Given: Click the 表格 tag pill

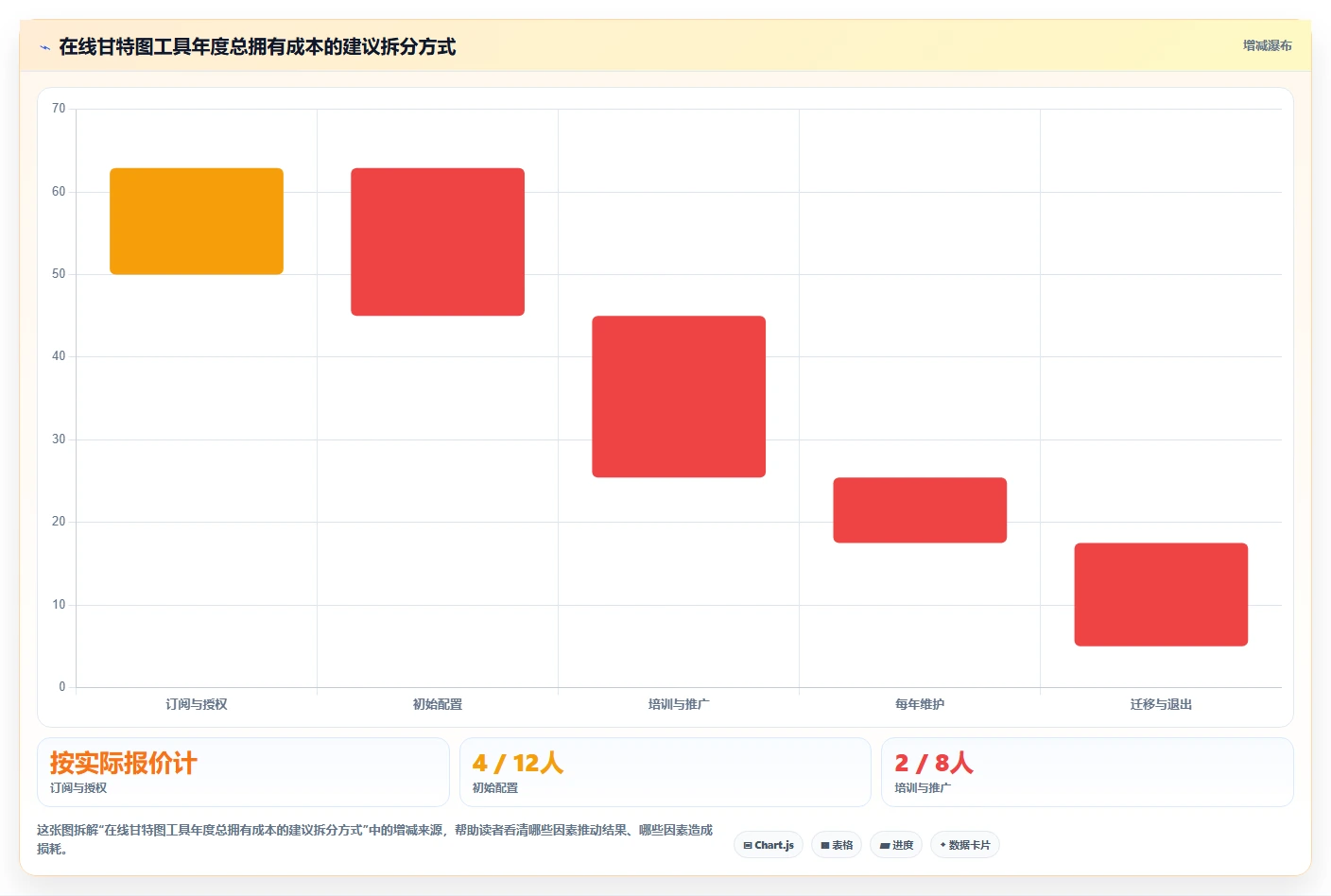Looking at the screenshot, I should (x=837, y=845).
